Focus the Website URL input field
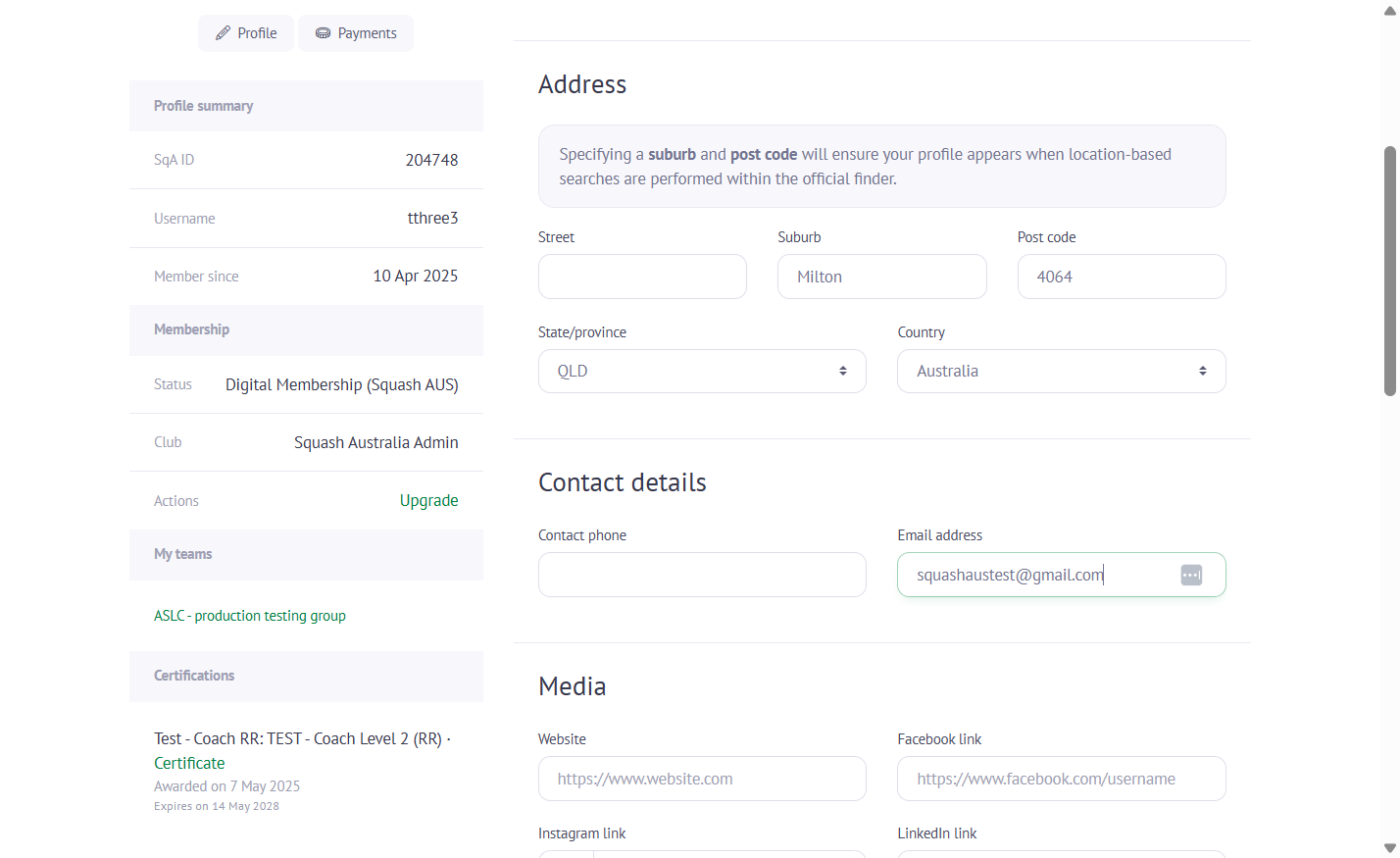Screen dimensions: 1400x858 click(x=702, y=779)
